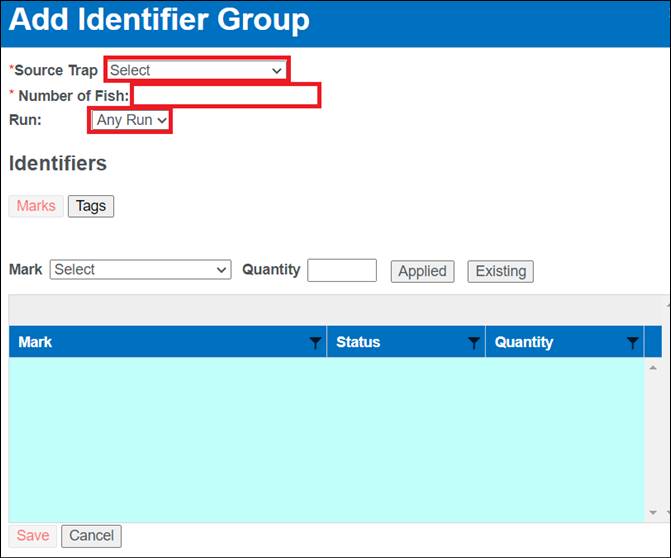Open the Status column filter icon
This screenshot has height=558, width=671.
pyautogui.click(x=474, y=343)
